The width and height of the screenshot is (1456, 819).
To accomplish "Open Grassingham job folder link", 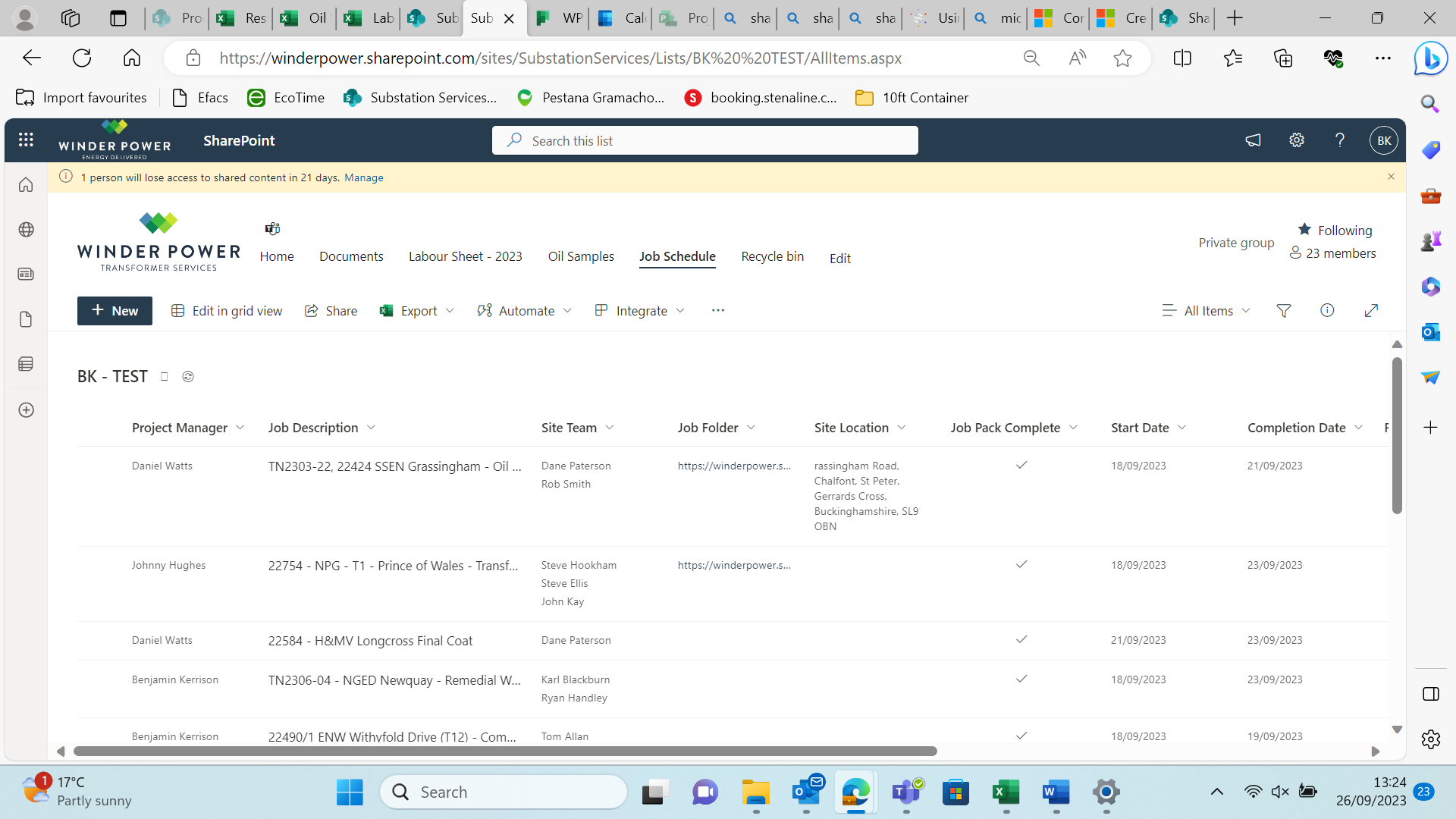I will pyautogui.click(x=734, y=466).
